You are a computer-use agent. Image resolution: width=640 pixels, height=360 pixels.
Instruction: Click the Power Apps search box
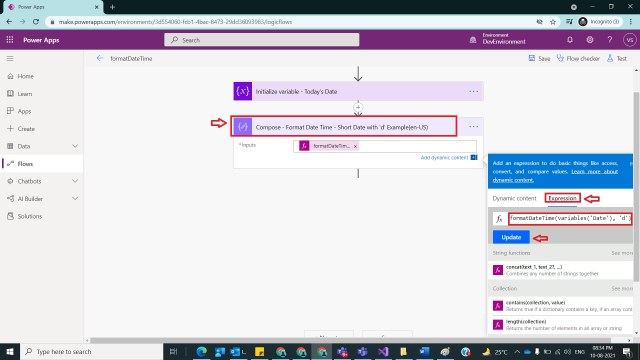(262, 40)
